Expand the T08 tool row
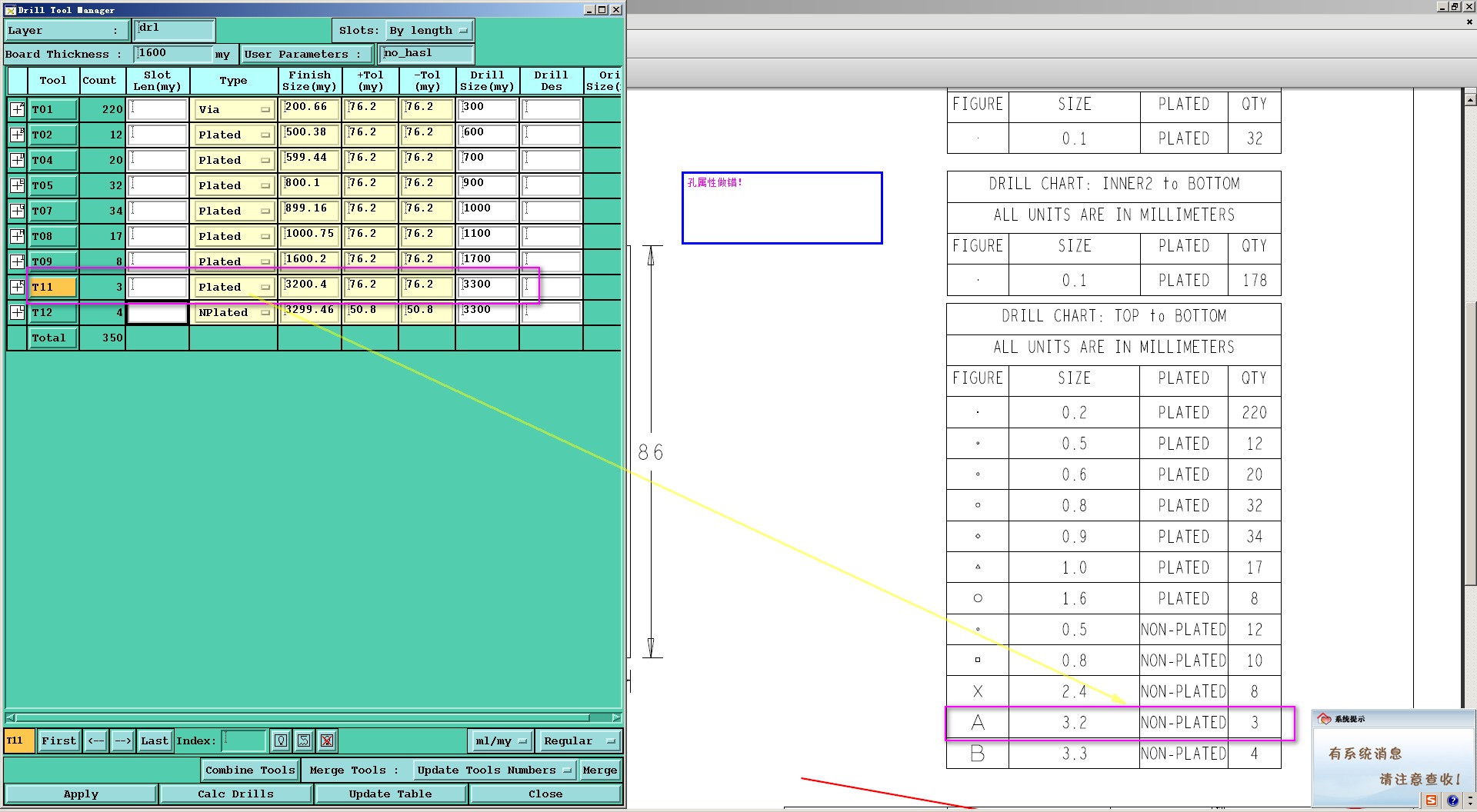This screenshot has width=1477, height=812. point(17,236)
